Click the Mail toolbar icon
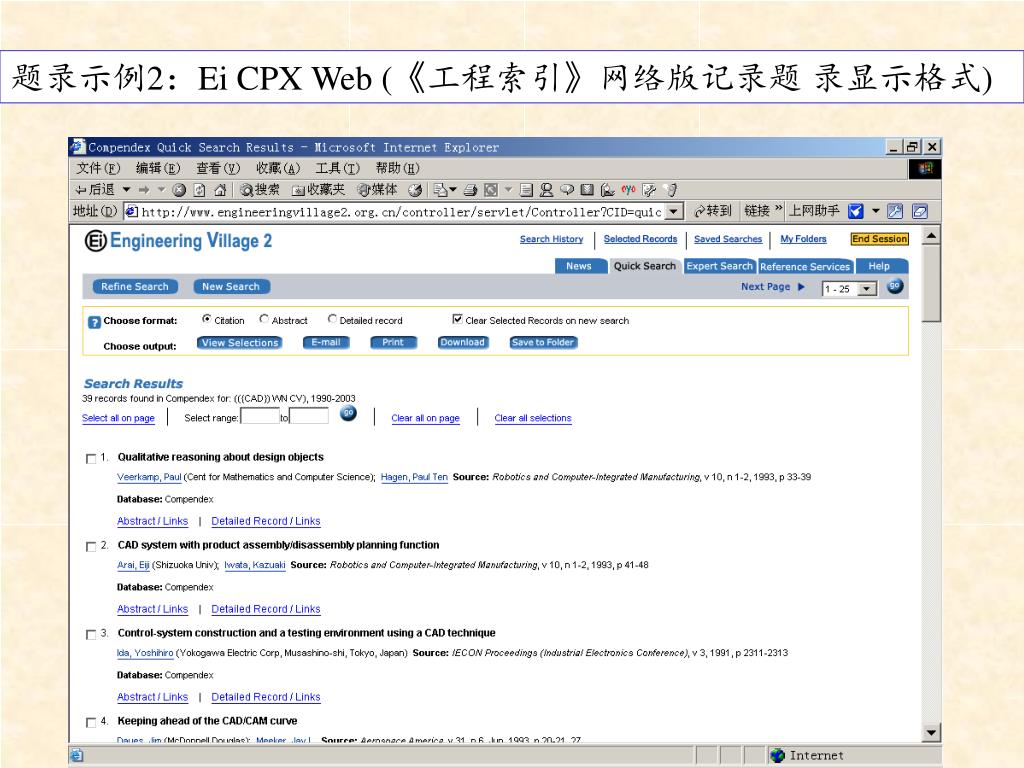 441,190
